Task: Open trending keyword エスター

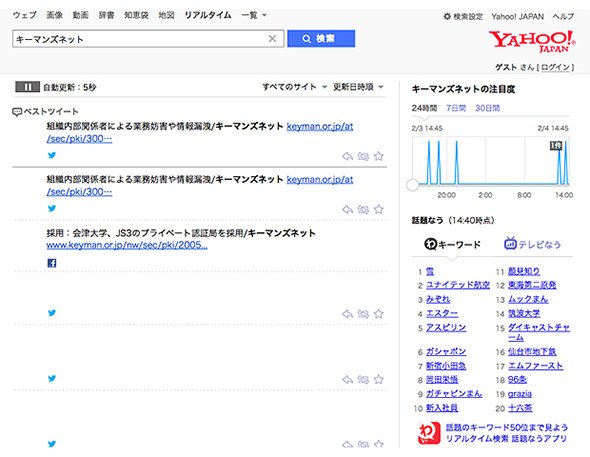Action: click(442, 313)
